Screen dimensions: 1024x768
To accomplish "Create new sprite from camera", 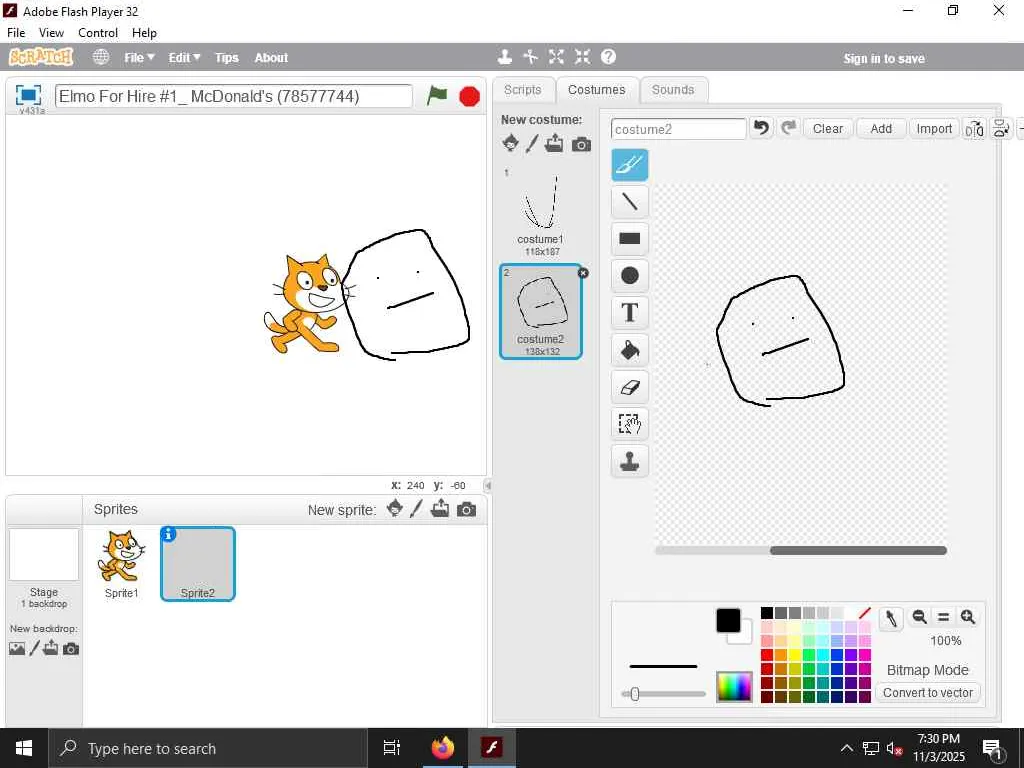I will (466, 510).
